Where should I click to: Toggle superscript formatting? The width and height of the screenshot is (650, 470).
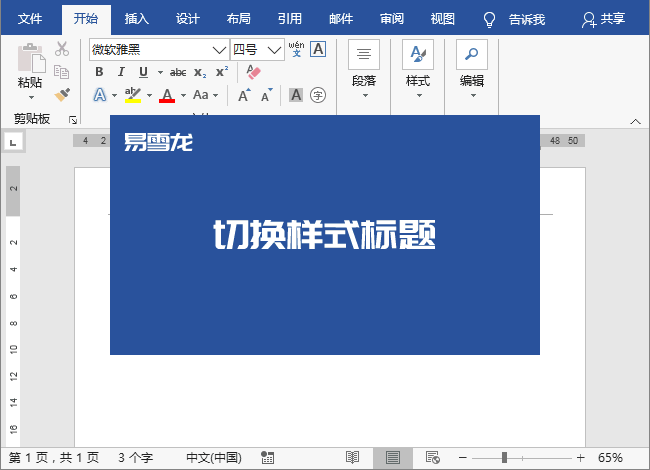click(222, 72)
